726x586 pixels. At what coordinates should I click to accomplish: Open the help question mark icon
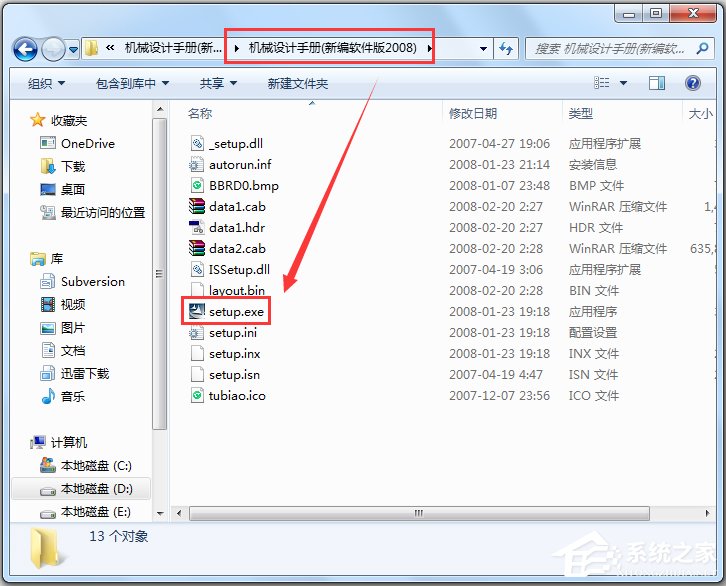pyautogui.click(x=691, y=83)
